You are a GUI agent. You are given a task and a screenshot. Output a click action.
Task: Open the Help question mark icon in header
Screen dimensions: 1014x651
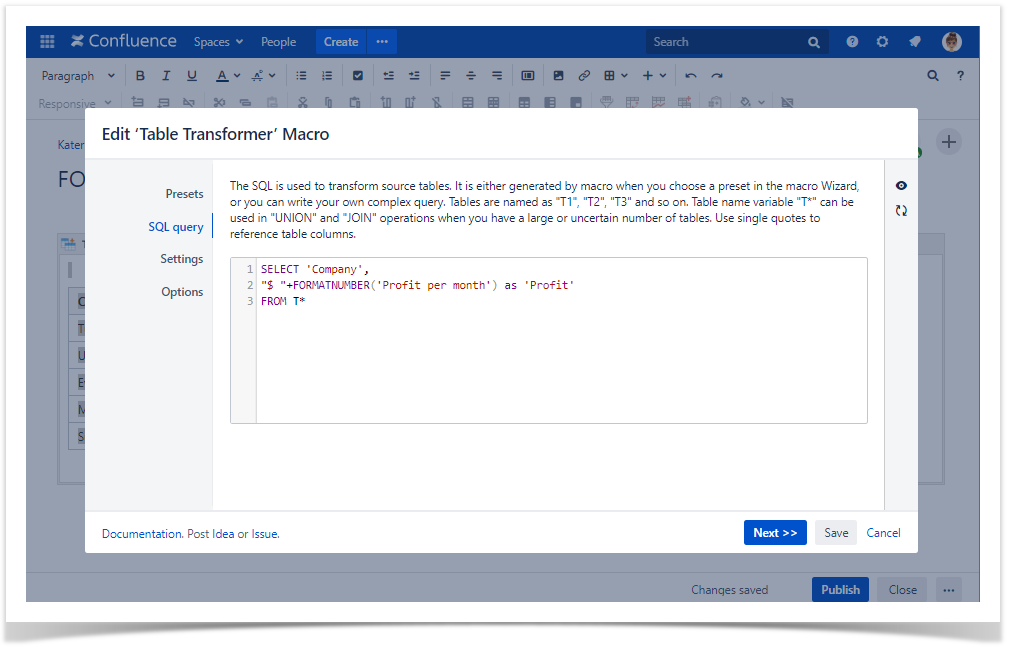point(852,42)
